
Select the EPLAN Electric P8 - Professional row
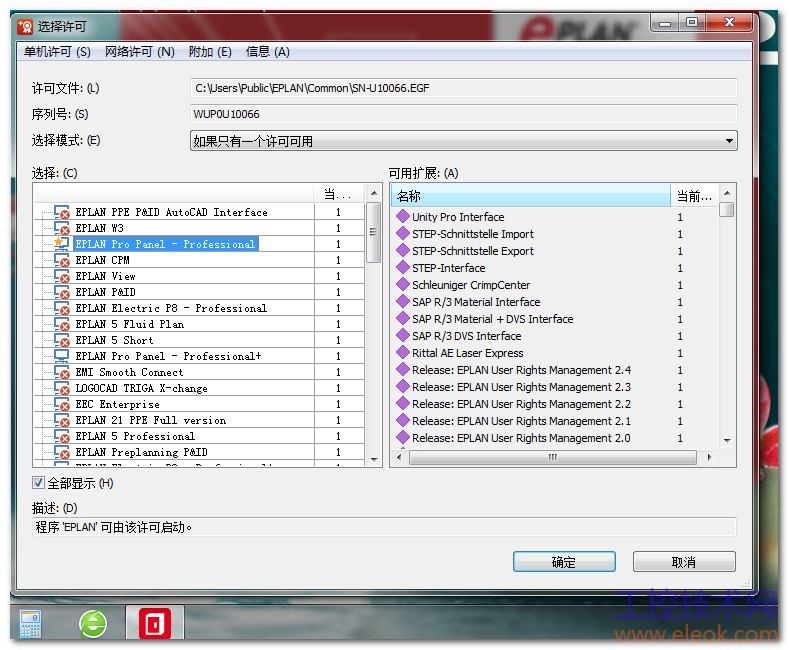(171, 308)
